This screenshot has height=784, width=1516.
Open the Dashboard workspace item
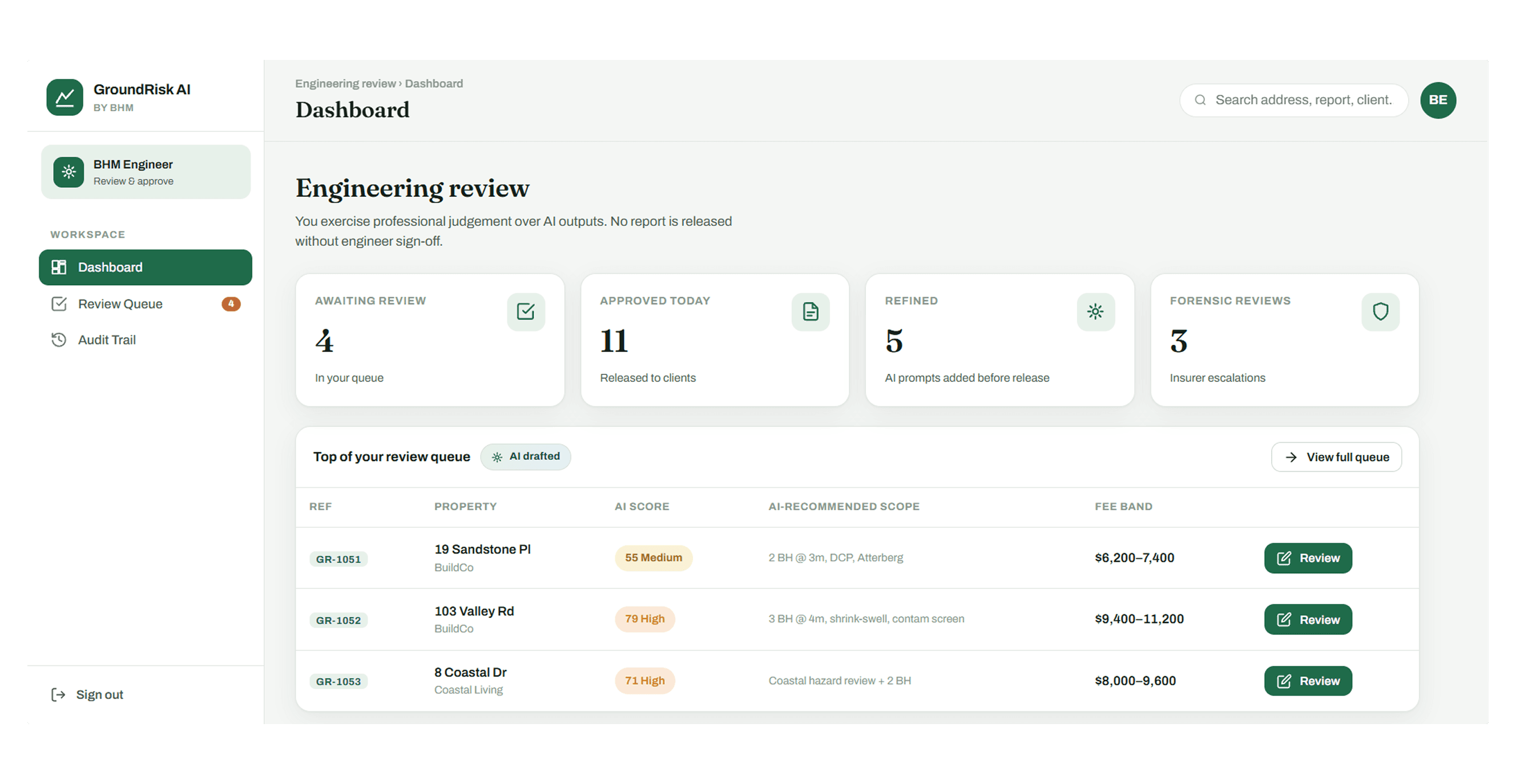[x=146, y=267]
